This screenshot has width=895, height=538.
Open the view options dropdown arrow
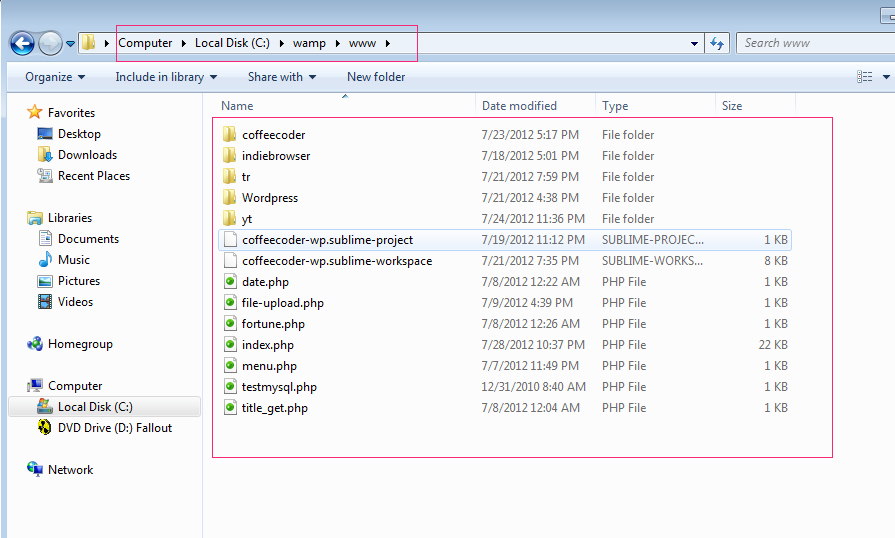click(x=886, y=77)
